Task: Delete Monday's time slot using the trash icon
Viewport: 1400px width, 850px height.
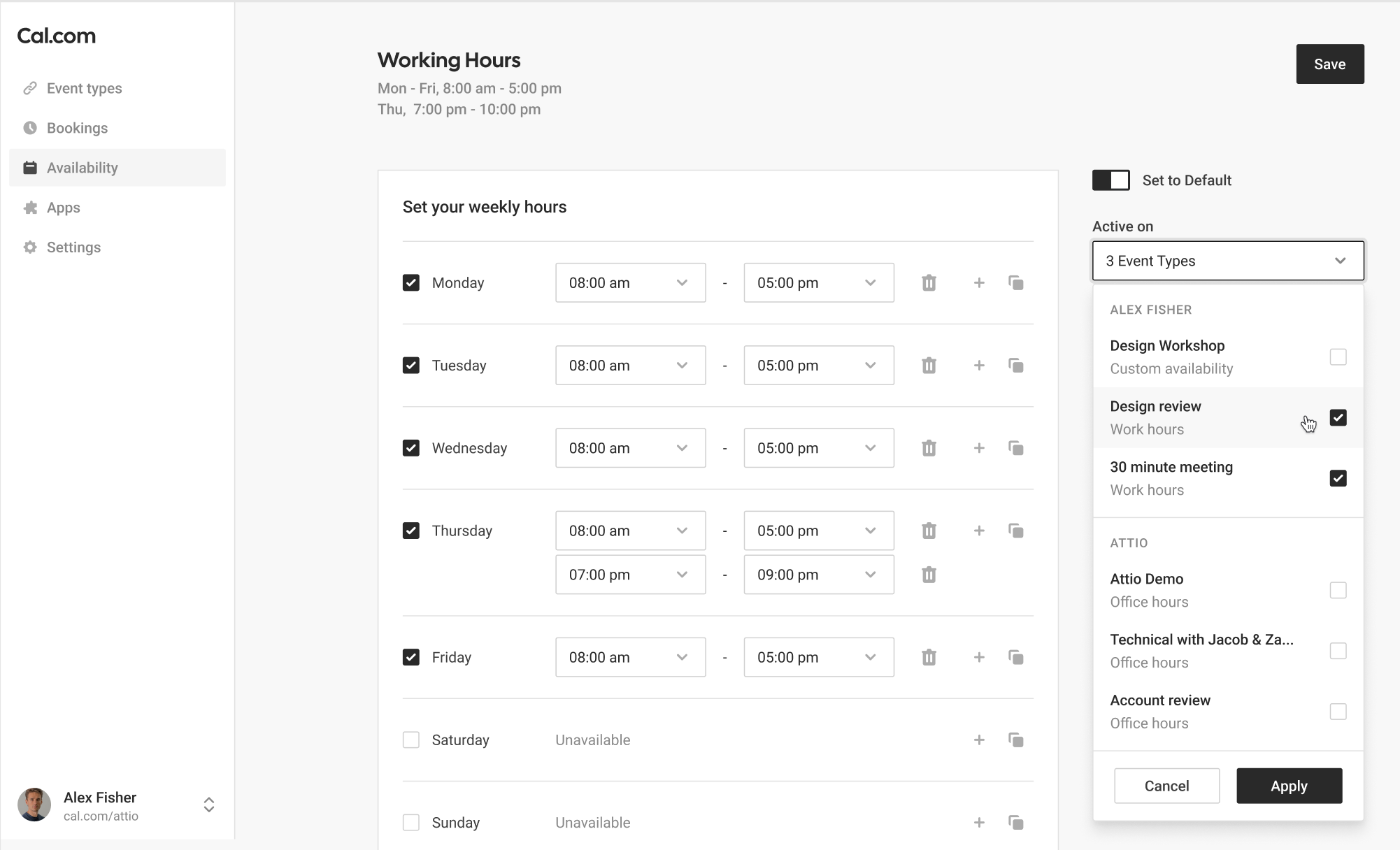Action: [x=929, y=282]
